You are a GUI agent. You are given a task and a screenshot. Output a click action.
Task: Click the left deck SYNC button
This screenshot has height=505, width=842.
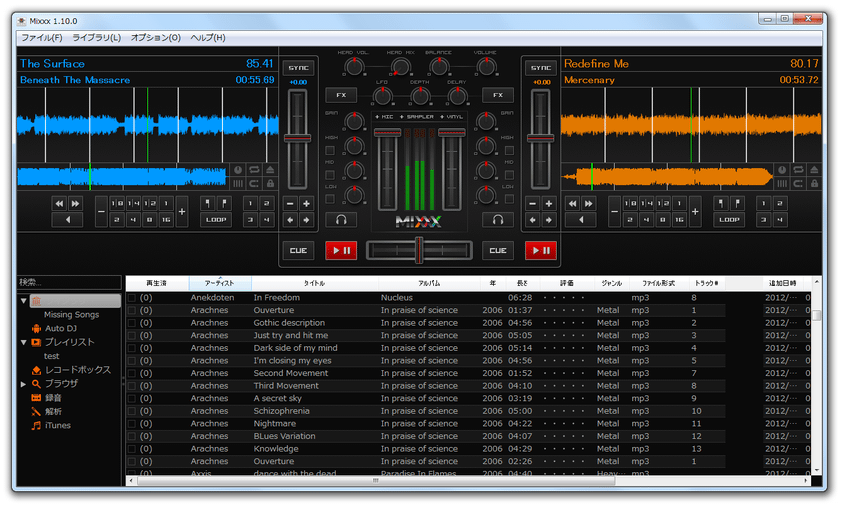299,68
